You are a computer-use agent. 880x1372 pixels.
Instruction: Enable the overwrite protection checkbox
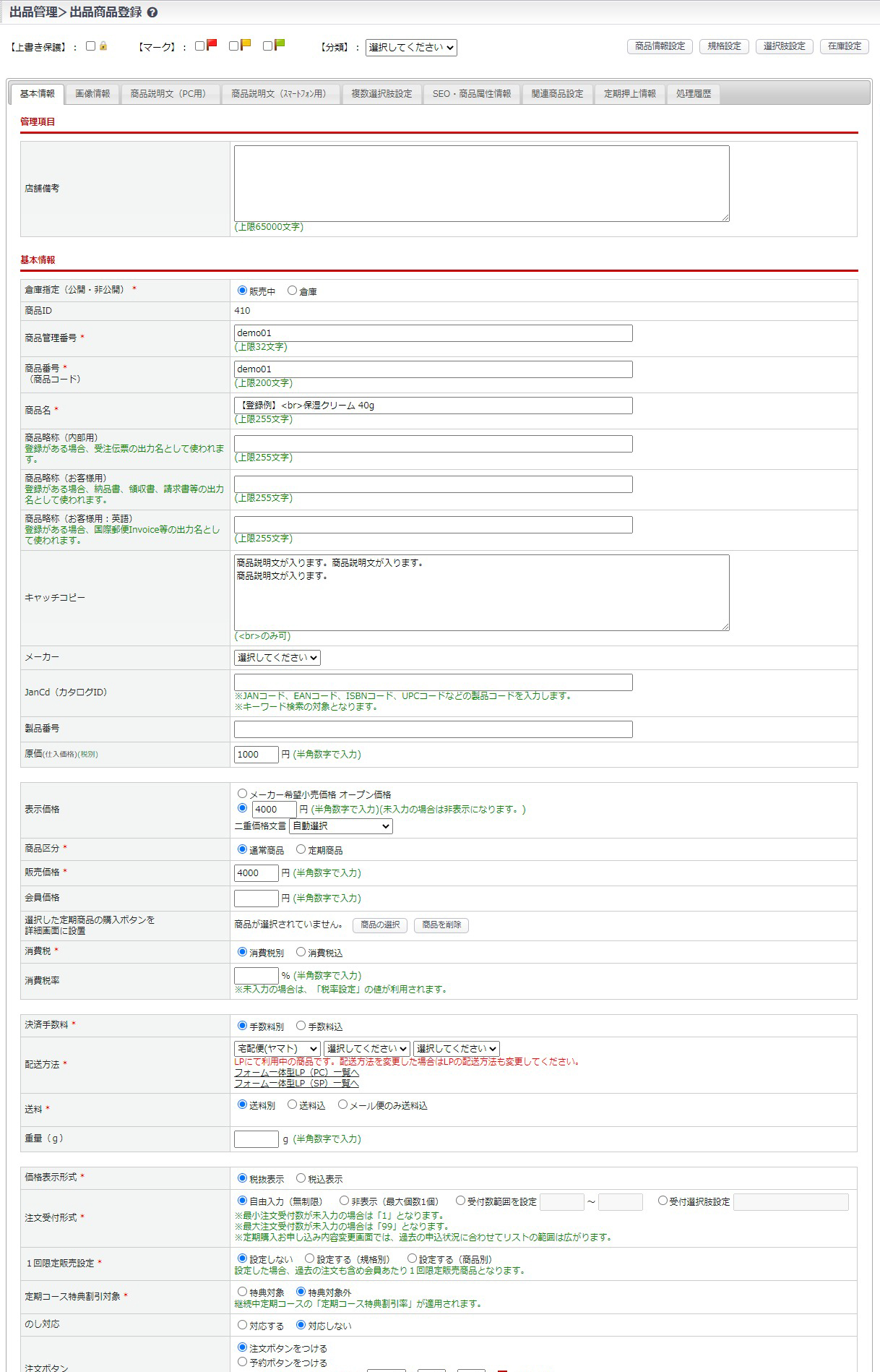point(90,46)
